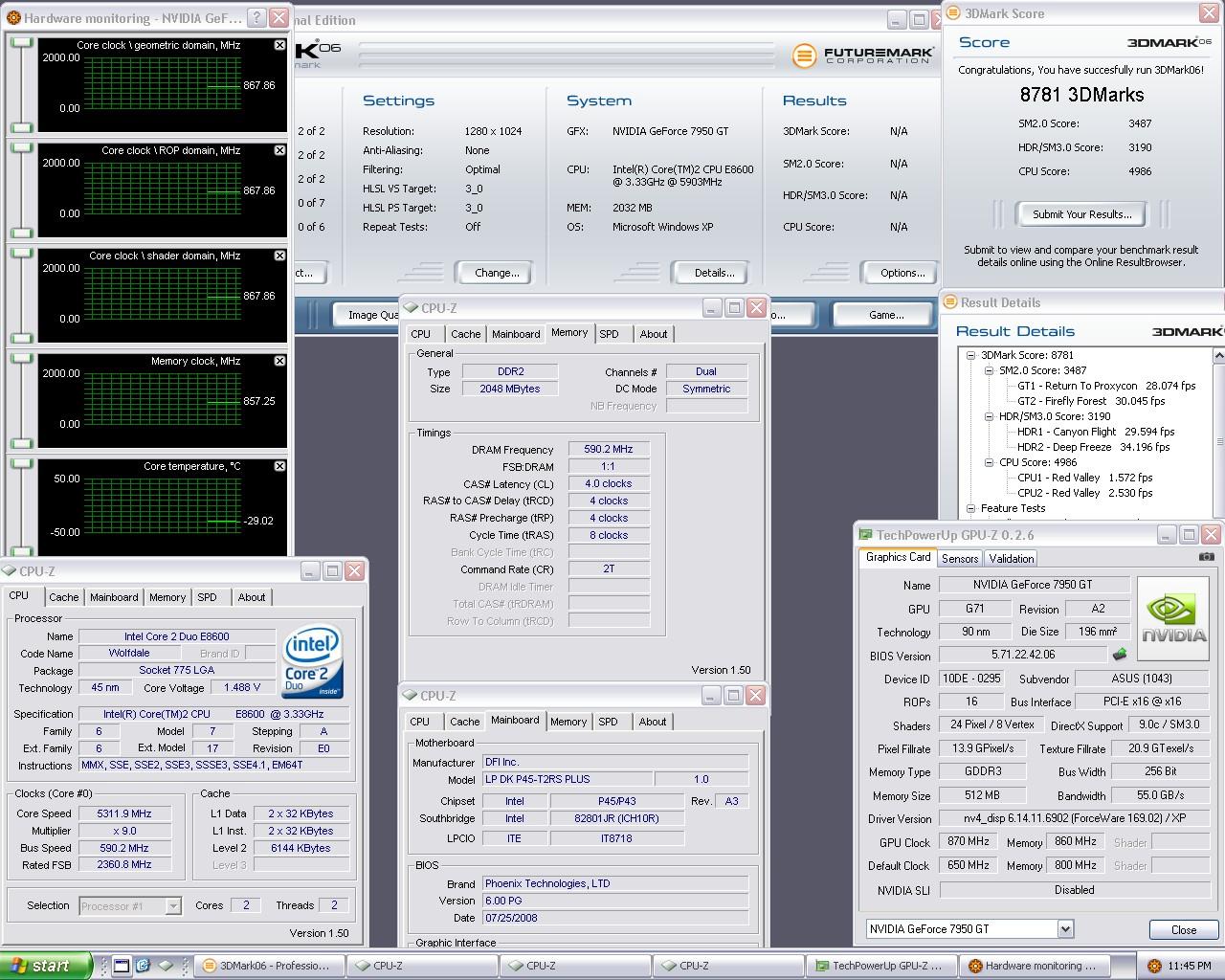Click the BIOS Version 5.71.22.42.06 field
Screen dimensions: 1225x980
[1023, 656]
